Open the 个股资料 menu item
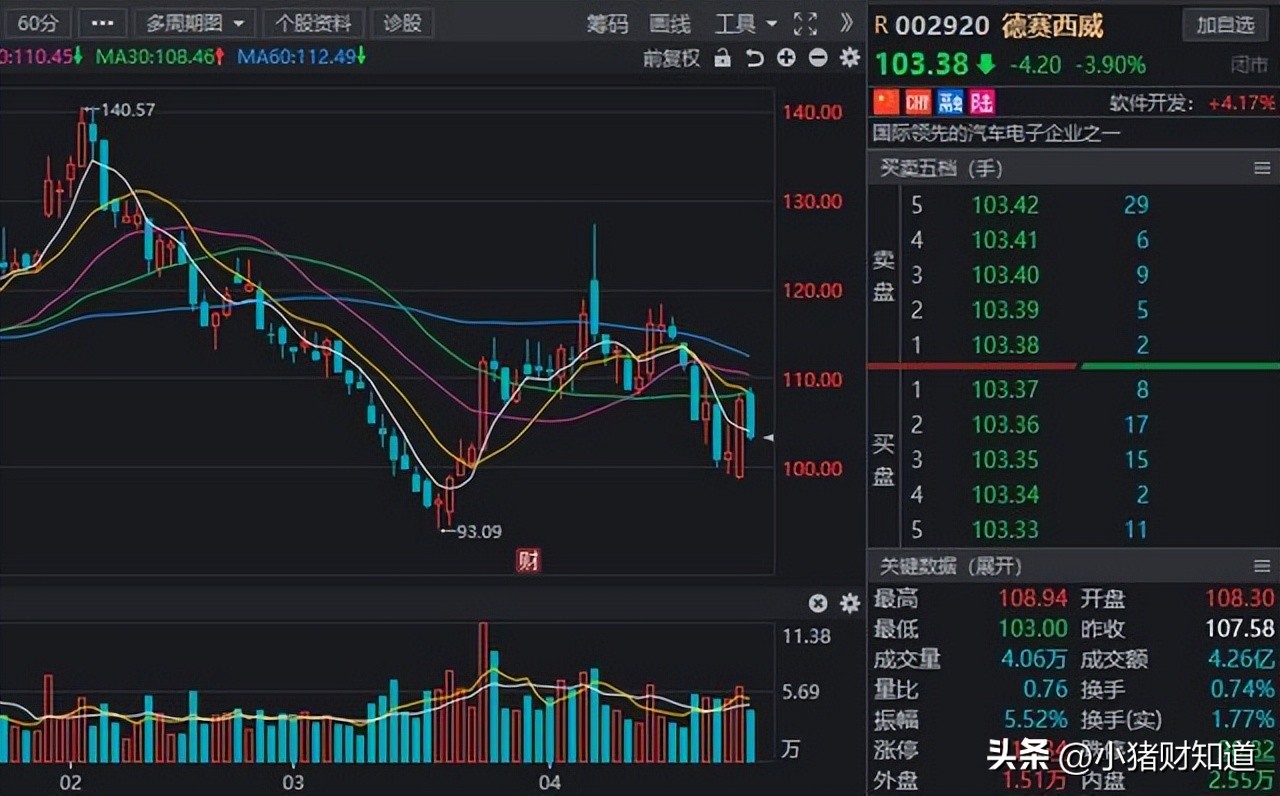 coord(313,23)
